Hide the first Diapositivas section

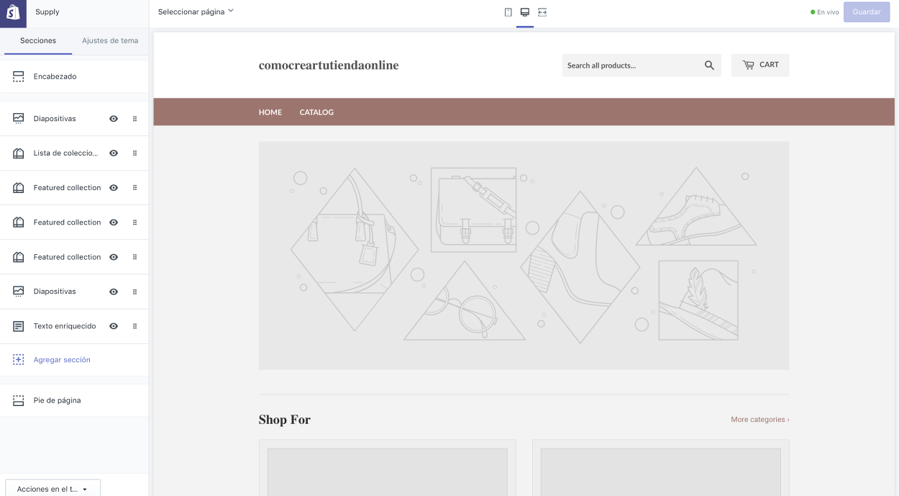point(114,119)
